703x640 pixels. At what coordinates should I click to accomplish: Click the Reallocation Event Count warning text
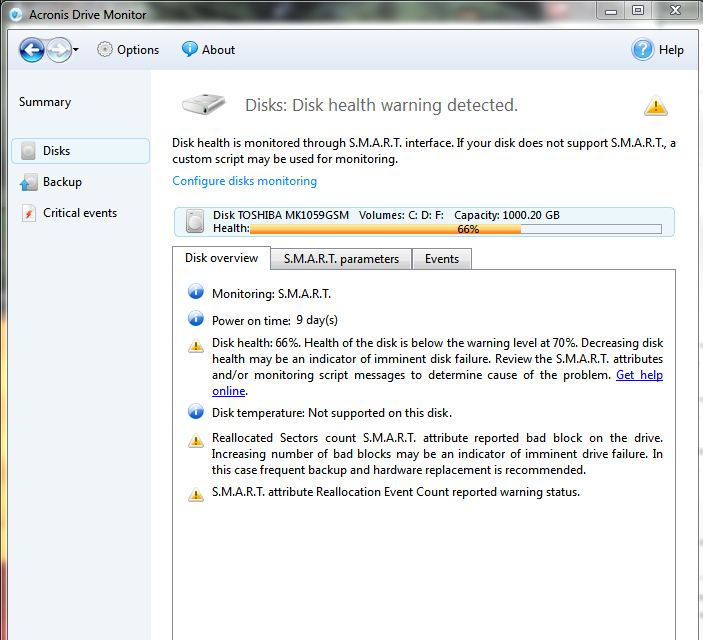[x=396, y=492]
